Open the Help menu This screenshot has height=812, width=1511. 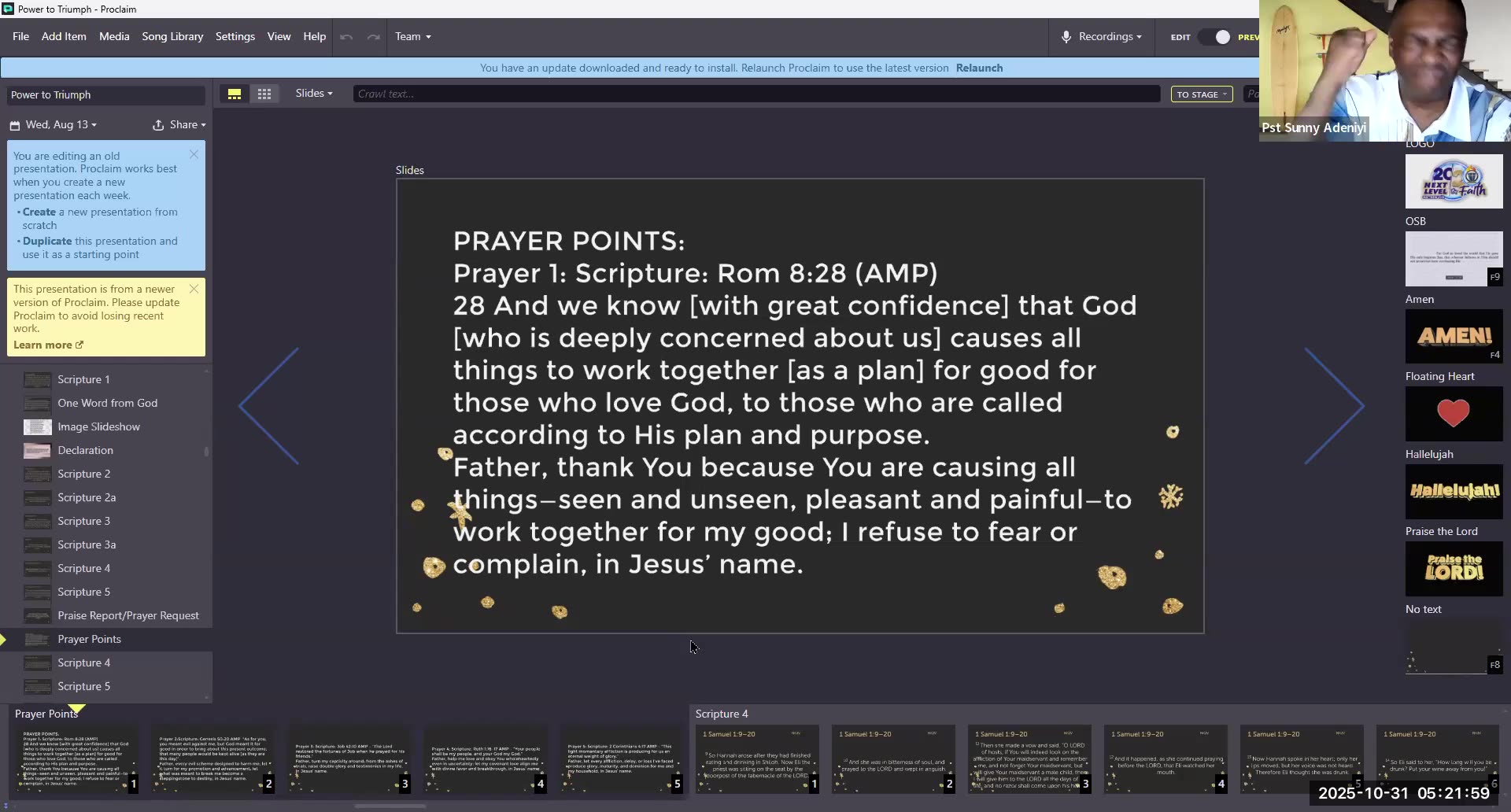tap(315, 37)
